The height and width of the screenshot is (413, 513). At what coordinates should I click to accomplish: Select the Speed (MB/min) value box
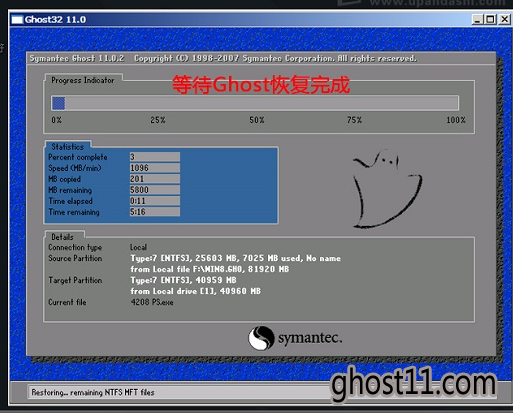click(x=155, y=168)
